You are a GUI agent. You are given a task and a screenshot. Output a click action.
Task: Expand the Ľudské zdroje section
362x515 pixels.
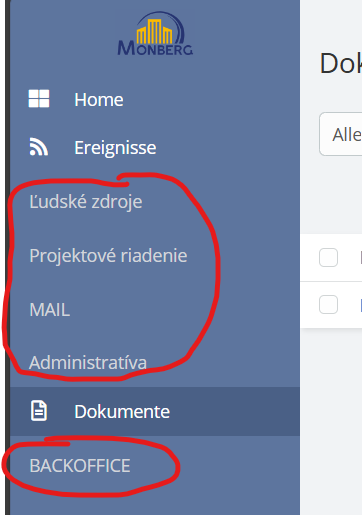[86, 202]
